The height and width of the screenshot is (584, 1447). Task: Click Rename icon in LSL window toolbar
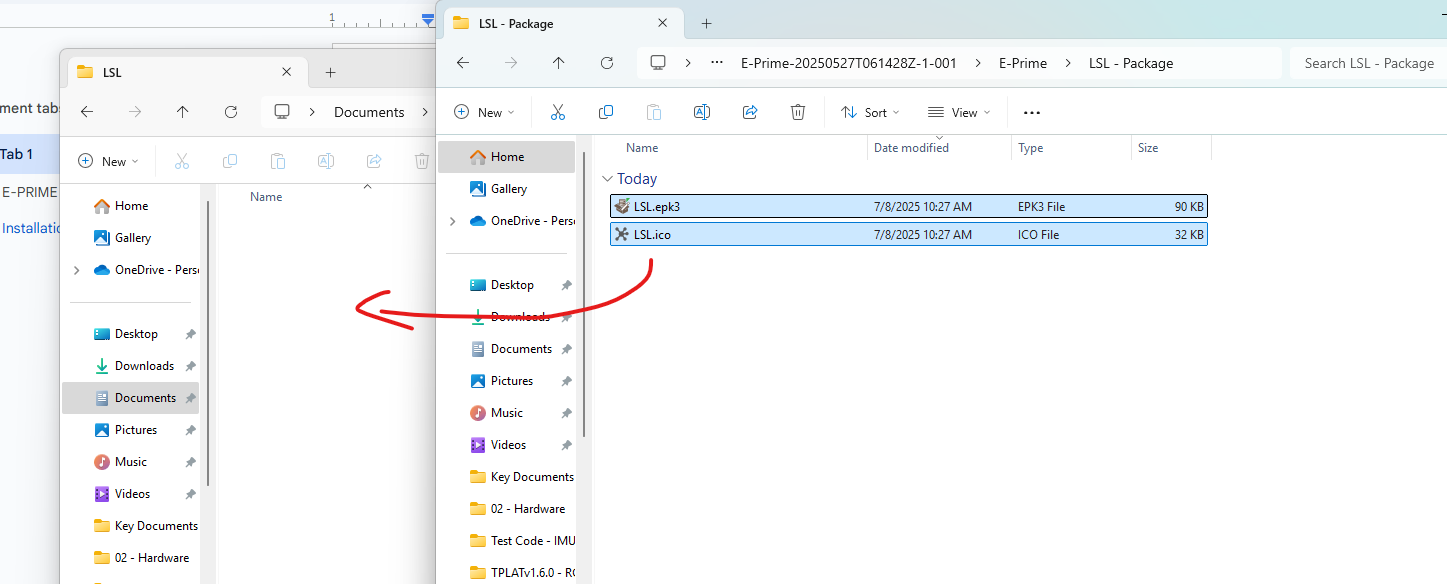[326, 161]
